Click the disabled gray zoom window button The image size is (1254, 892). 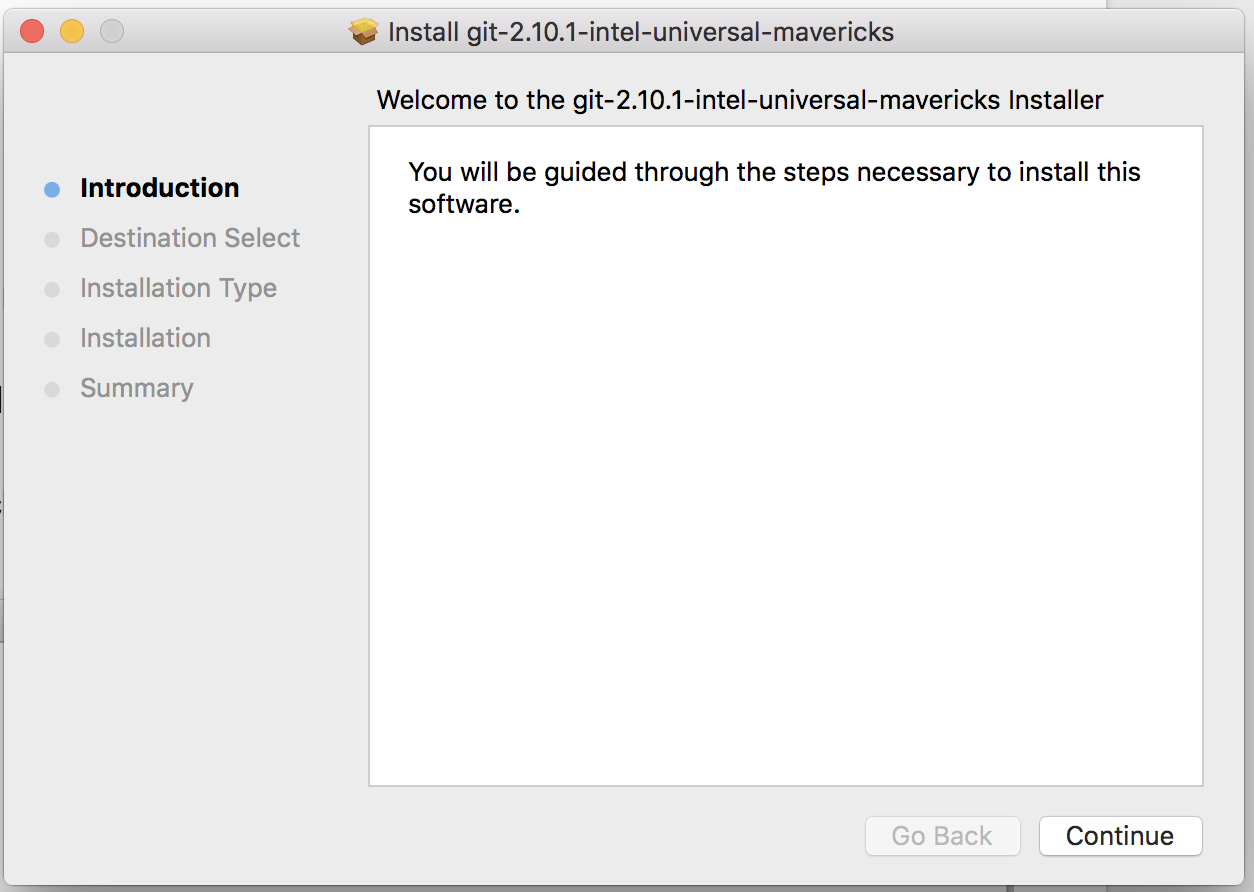point(112,32)
